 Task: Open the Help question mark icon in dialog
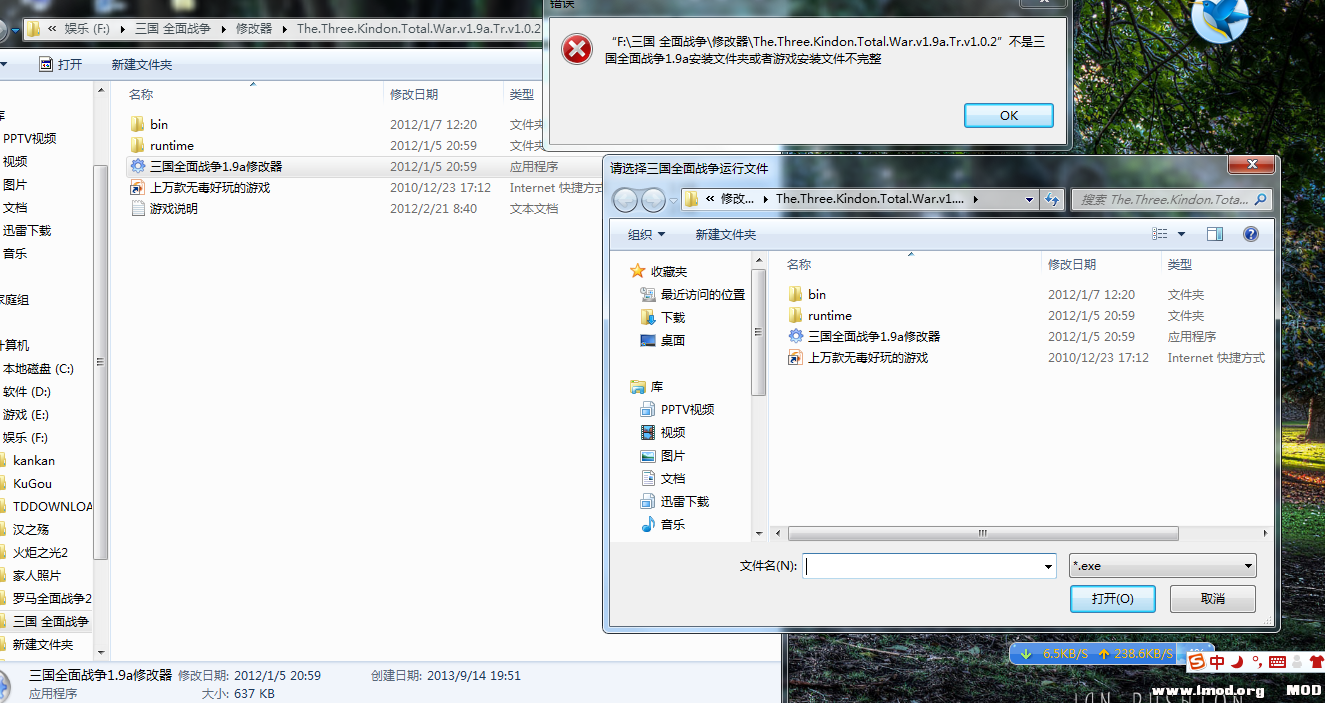1250,233
